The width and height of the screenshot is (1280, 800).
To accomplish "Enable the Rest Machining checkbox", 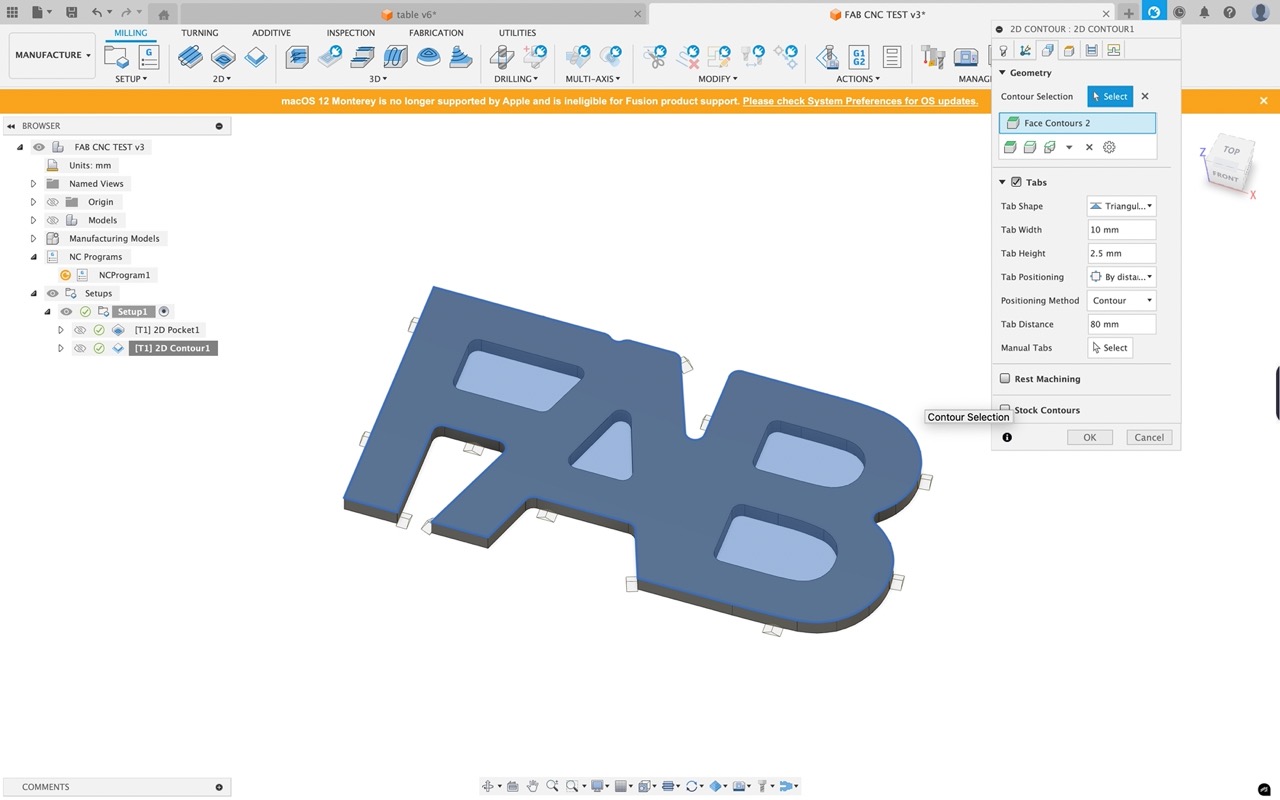I will click(1005, 379).
